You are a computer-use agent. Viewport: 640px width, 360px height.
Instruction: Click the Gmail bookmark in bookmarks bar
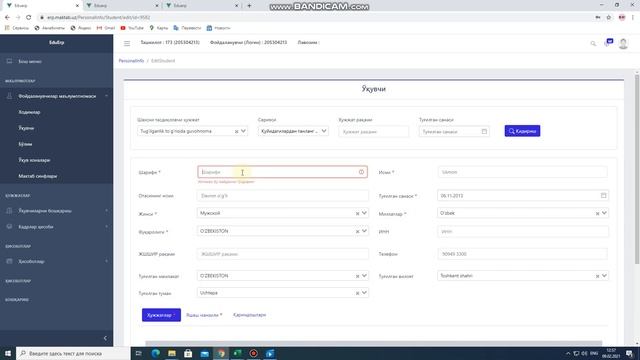[106, 28]
